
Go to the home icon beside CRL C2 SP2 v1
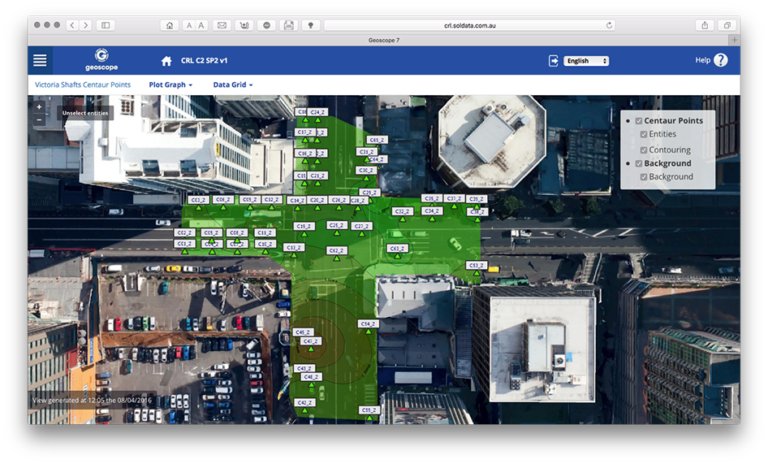(166, 61)
